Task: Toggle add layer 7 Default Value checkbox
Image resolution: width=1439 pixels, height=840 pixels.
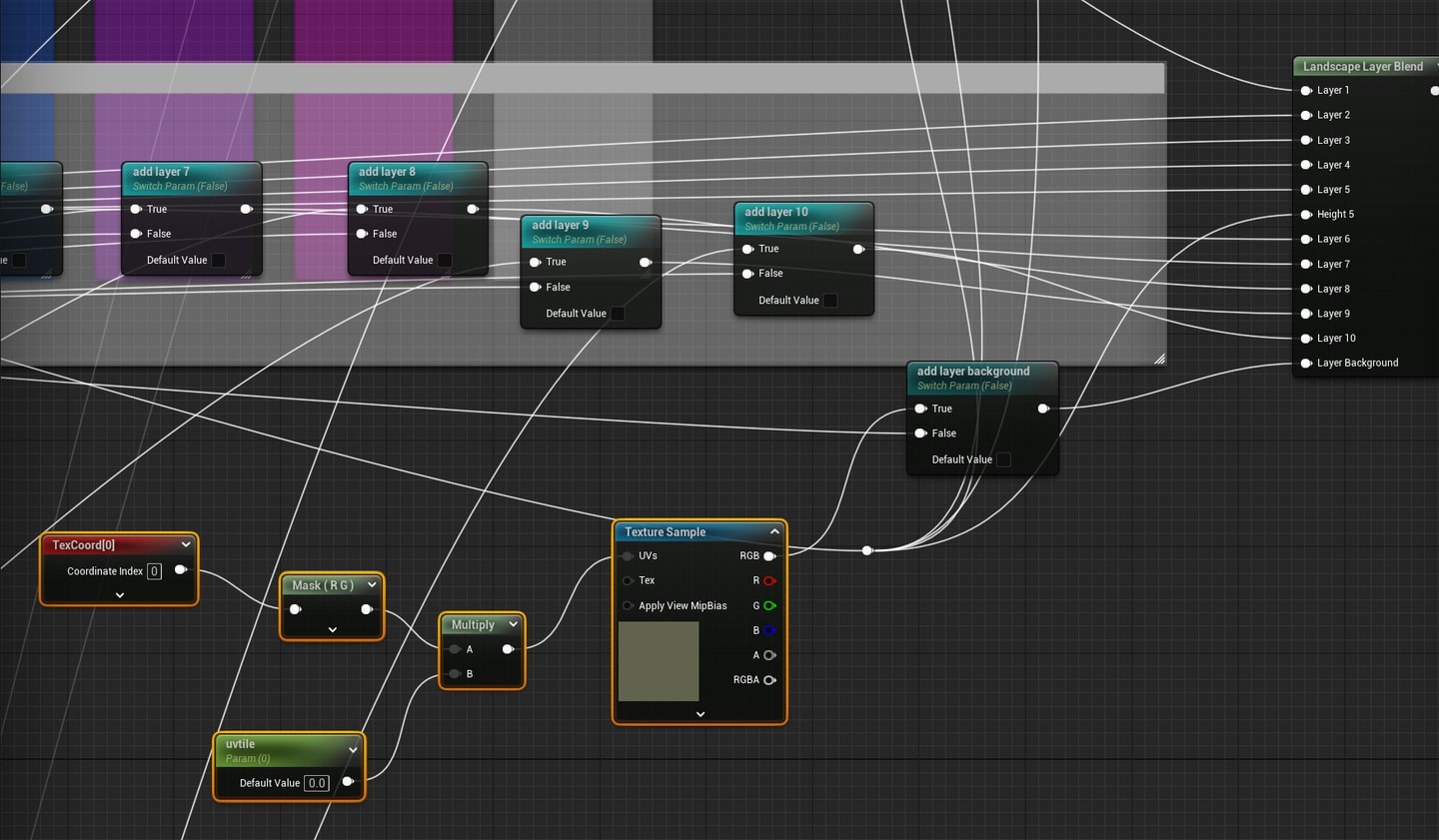Action: click(x=219, y=261)
